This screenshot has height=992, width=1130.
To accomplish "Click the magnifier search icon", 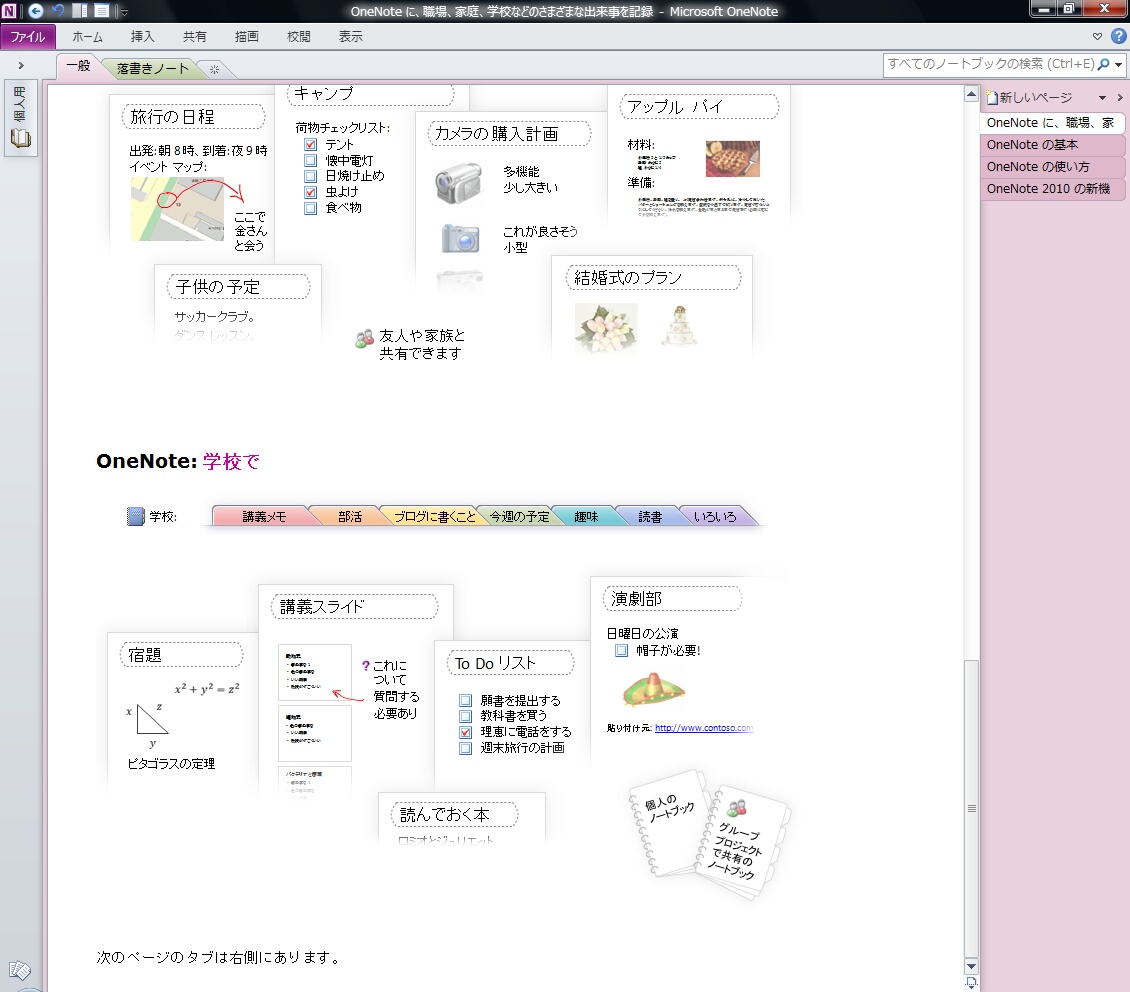I will tap(1103, 64).
